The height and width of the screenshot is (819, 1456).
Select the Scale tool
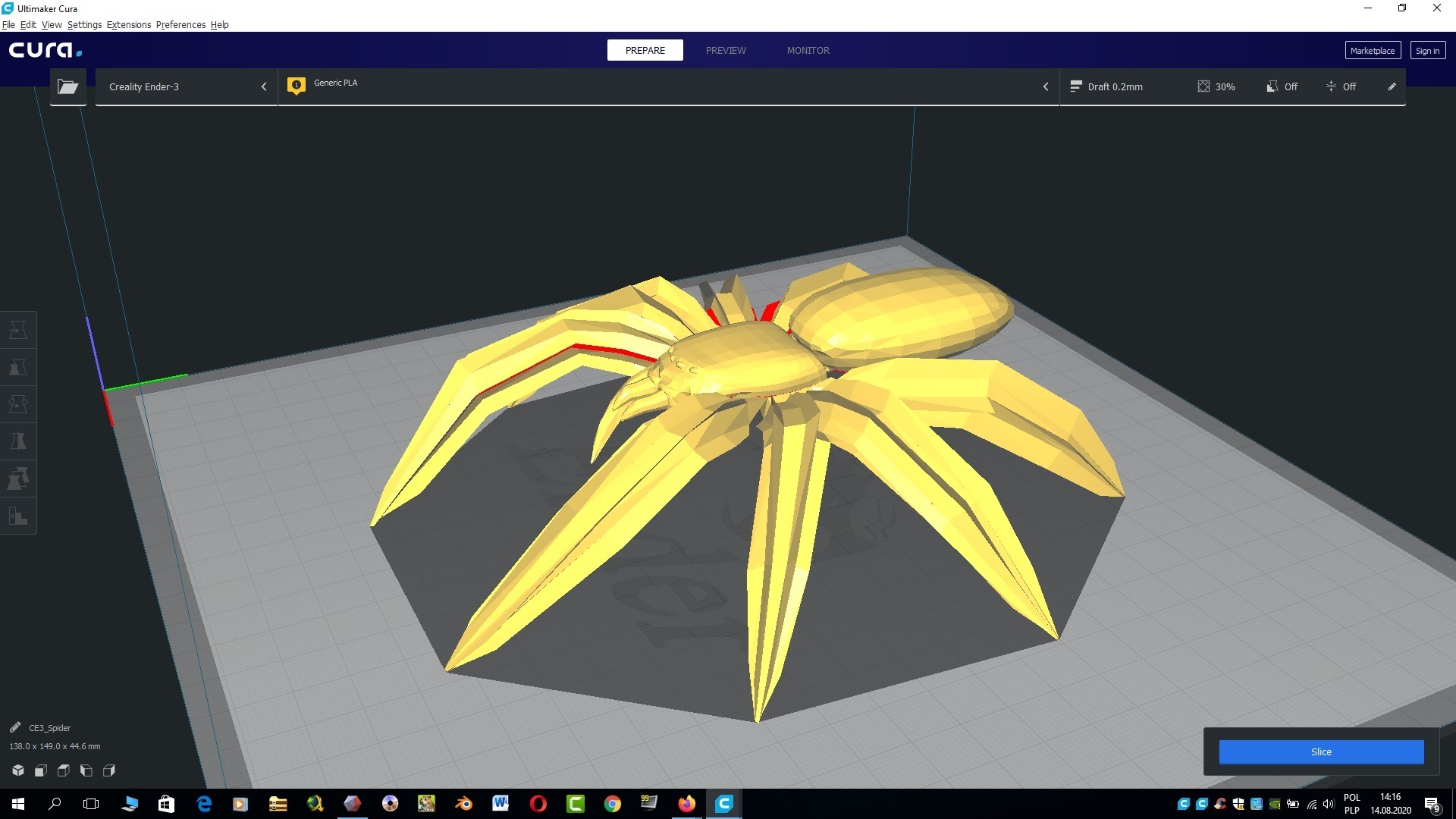point(18,366)
